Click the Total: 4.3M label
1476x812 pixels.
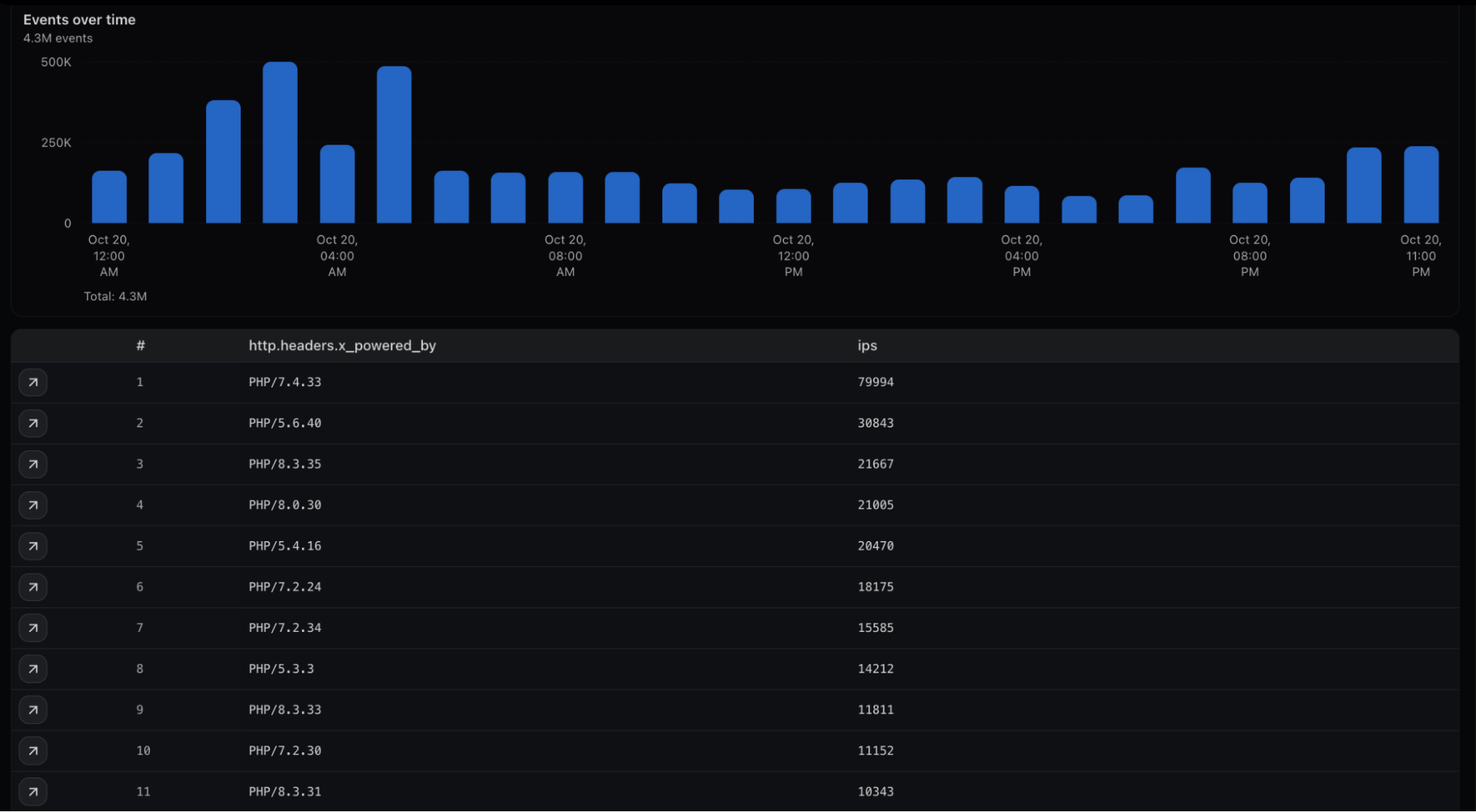tap(115, 297)
